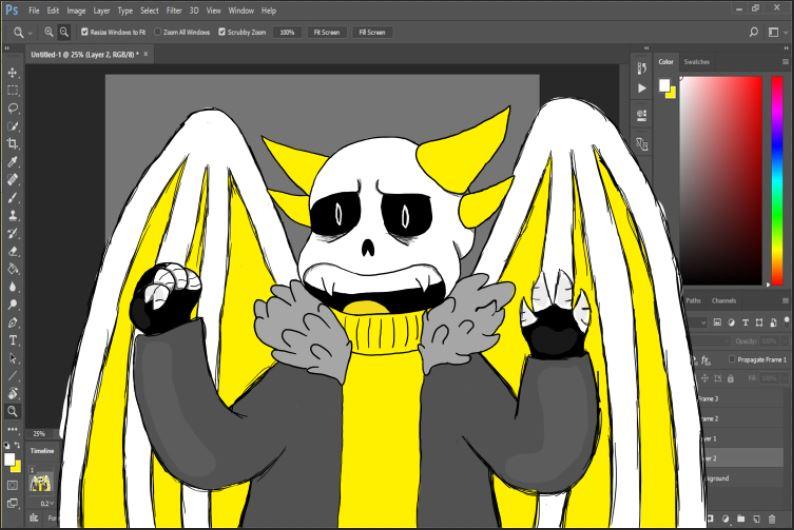Select the Rectangular Marquee tool
Viewport: 794px width, 530px height.
[13, 91]
